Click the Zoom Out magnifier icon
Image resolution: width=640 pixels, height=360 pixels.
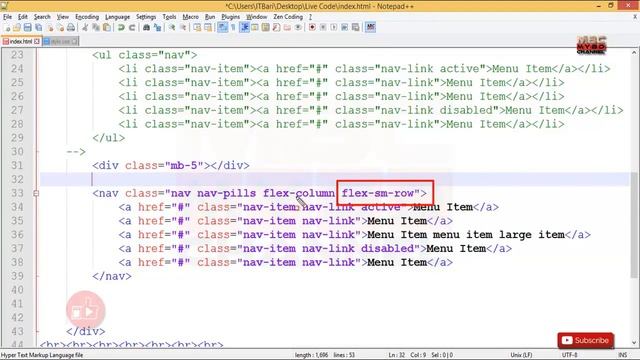(x=183, y=27)
